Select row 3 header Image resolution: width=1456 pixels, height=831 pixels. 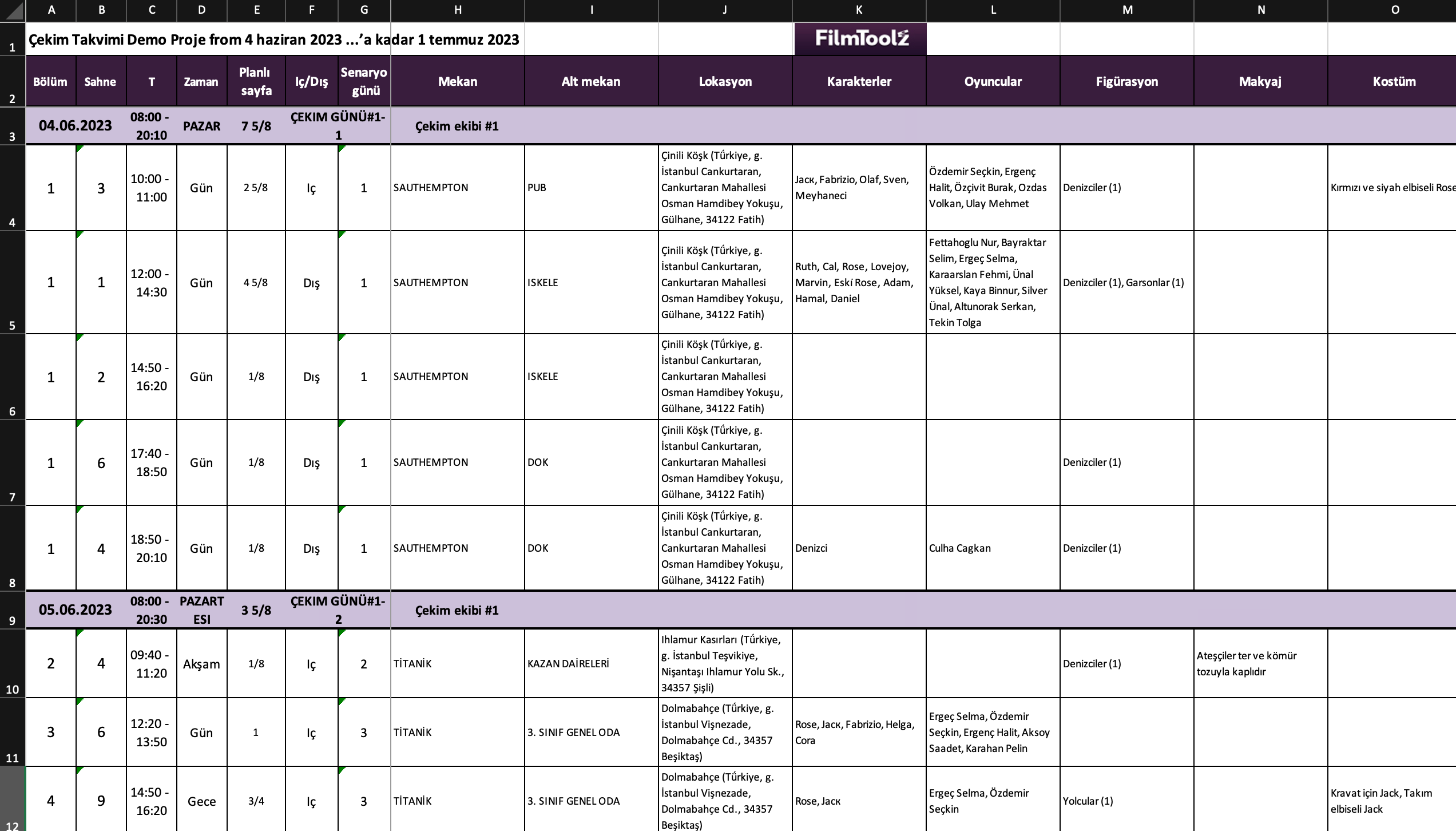(13, 125)
